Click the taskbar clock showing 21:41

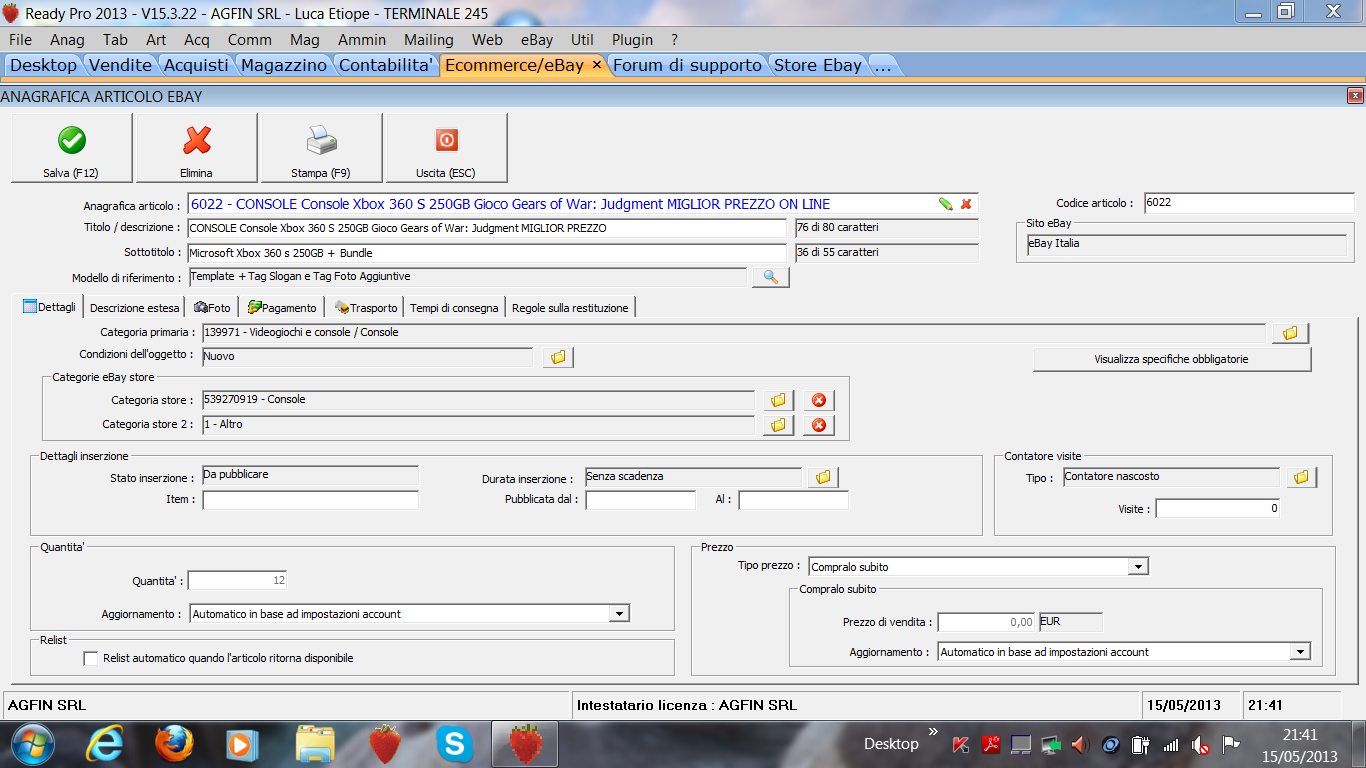click(1300, 735)
